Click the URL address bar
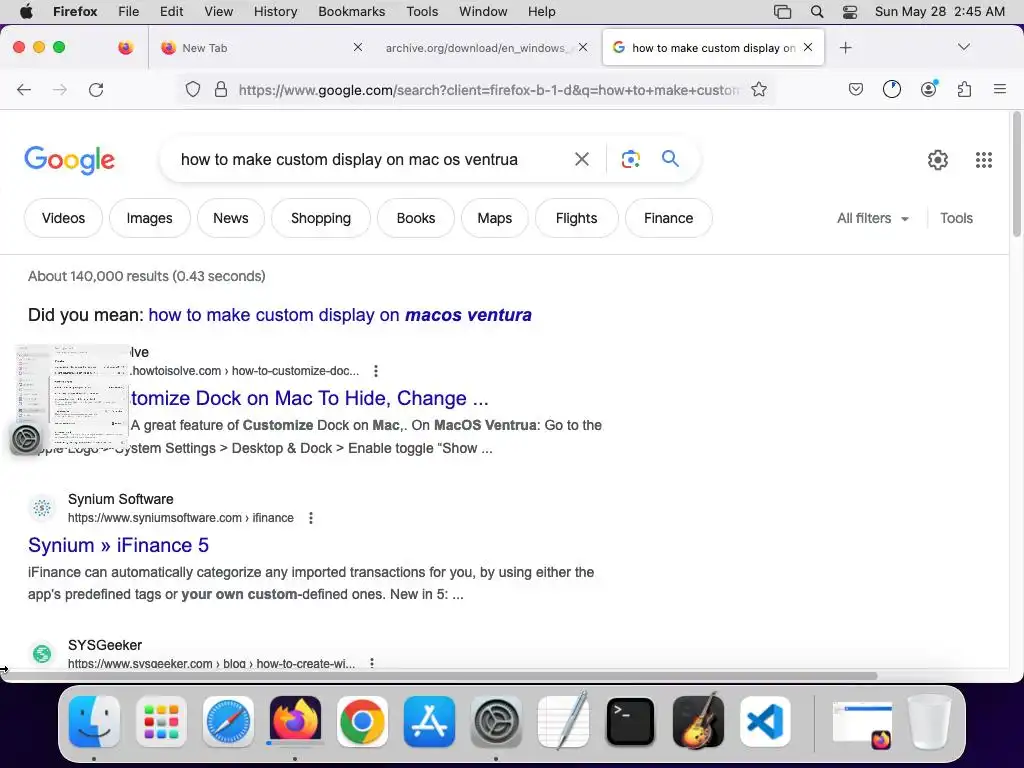This screenshot has height=768, width=1024. (488, 89)
